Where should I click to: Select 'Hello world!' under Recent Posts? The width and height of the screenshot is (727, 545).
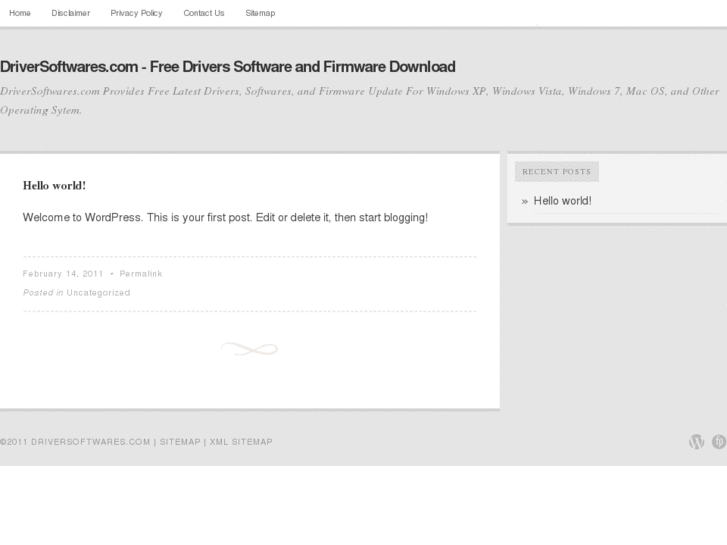562,201
